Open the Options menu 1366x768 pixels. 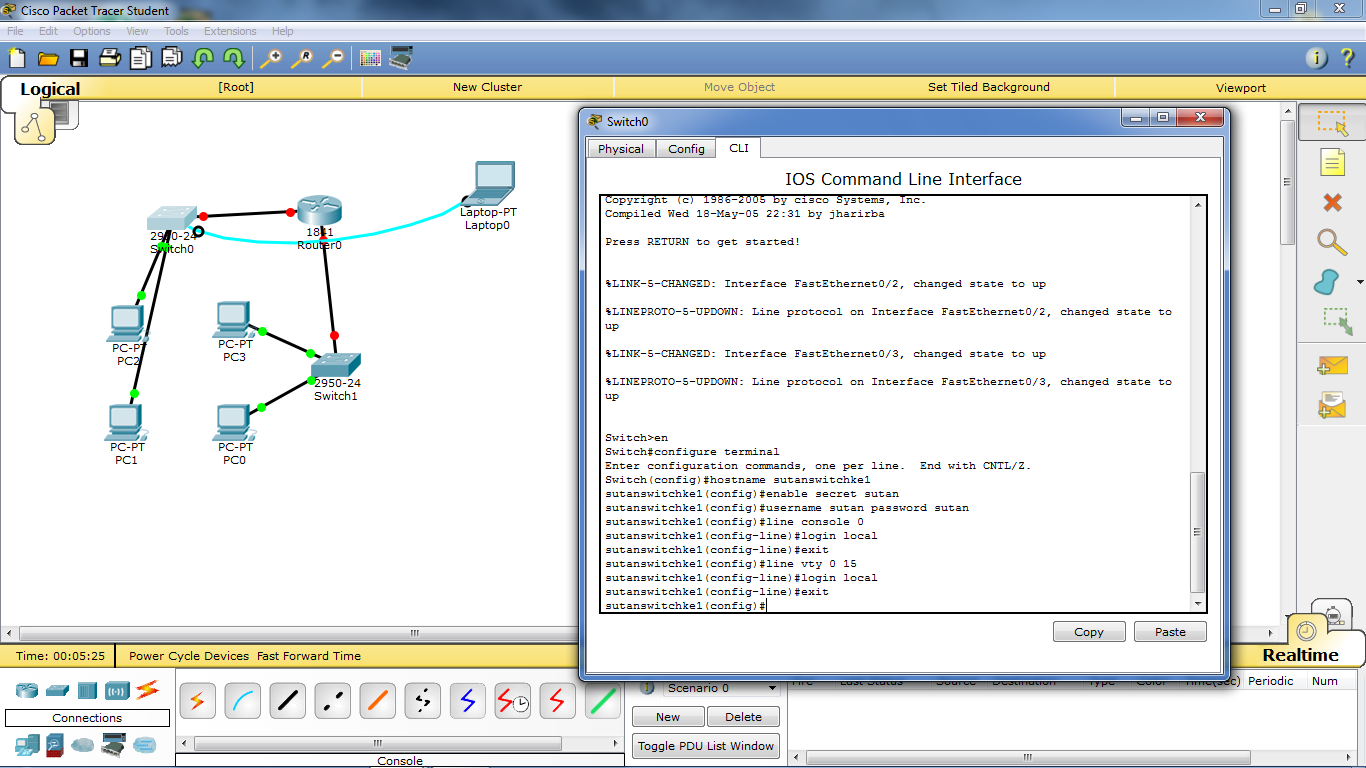tap(92, 31)
